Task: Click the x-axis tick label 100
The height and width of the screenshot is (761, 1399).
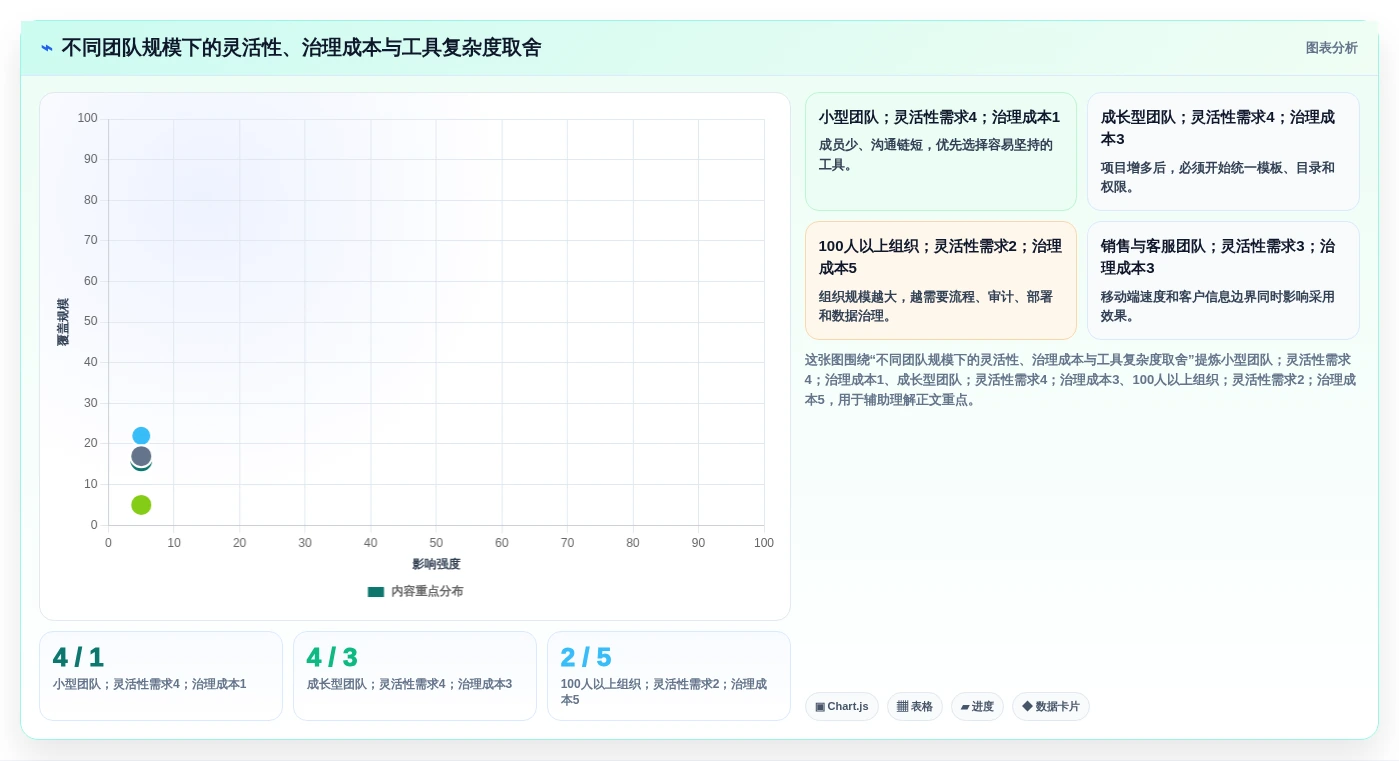Action: coord(764,543)
